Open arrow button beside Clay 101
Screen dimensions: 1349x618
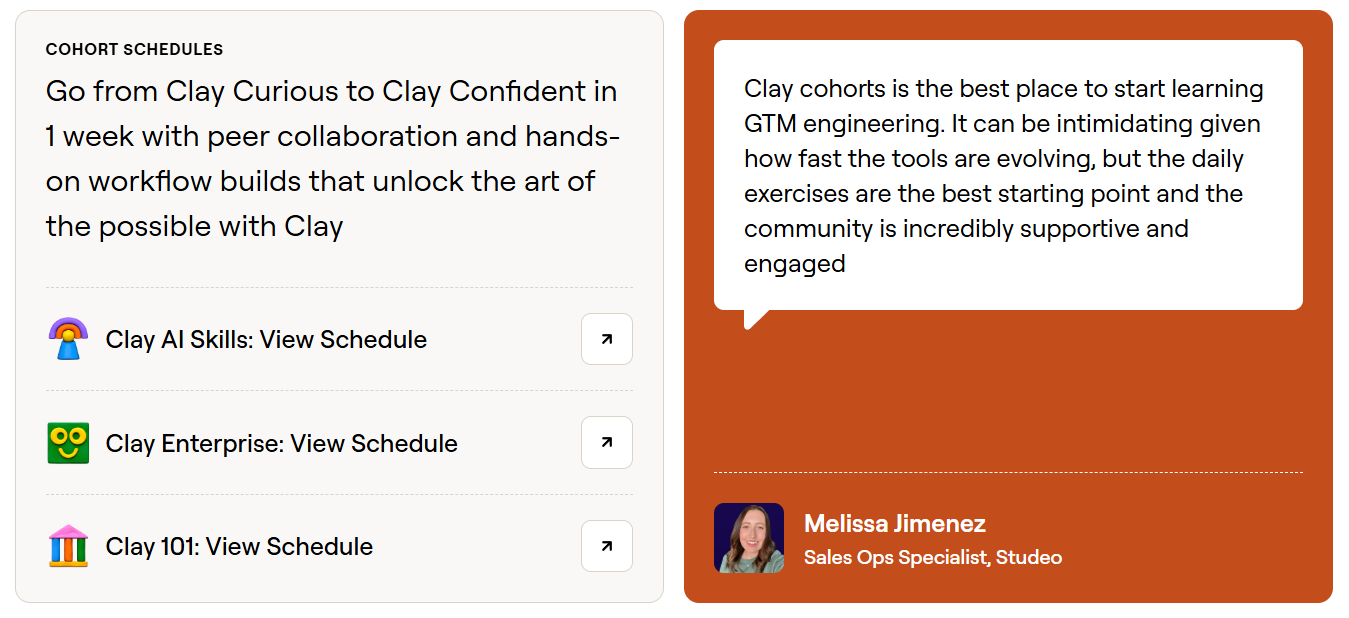(x=607, y=546)
